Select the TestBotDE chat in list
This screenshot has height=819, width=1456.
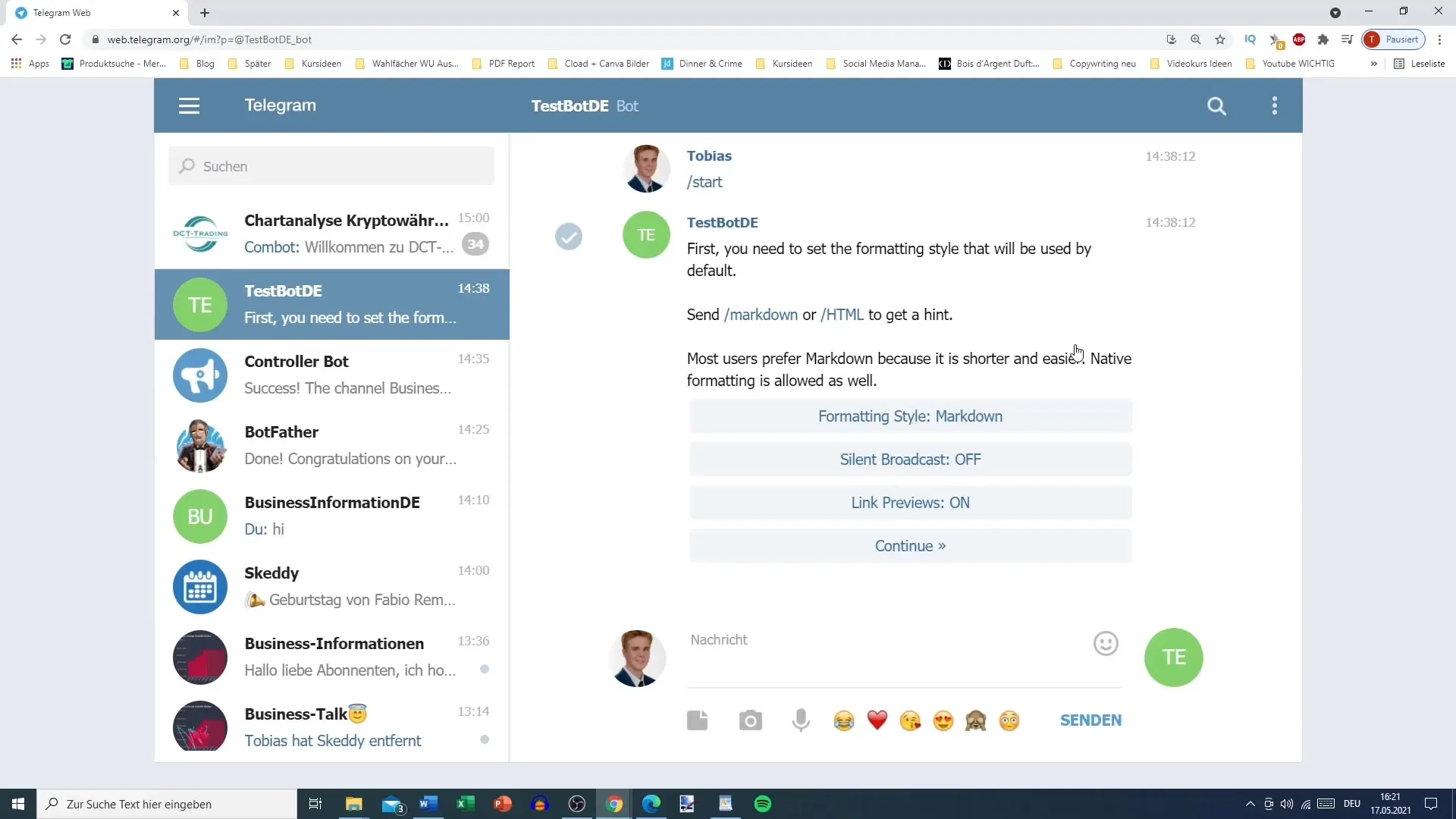(x=331, y=304)
